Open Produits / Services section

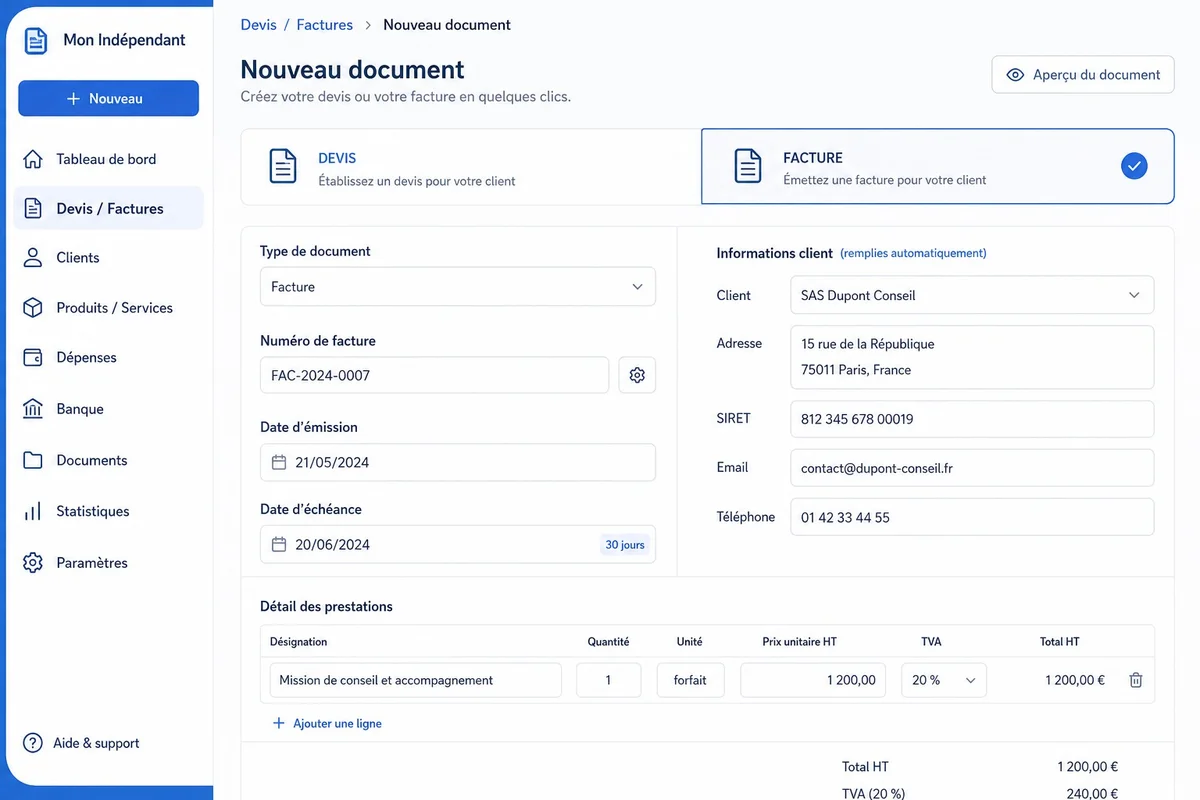tap(108, 308)
